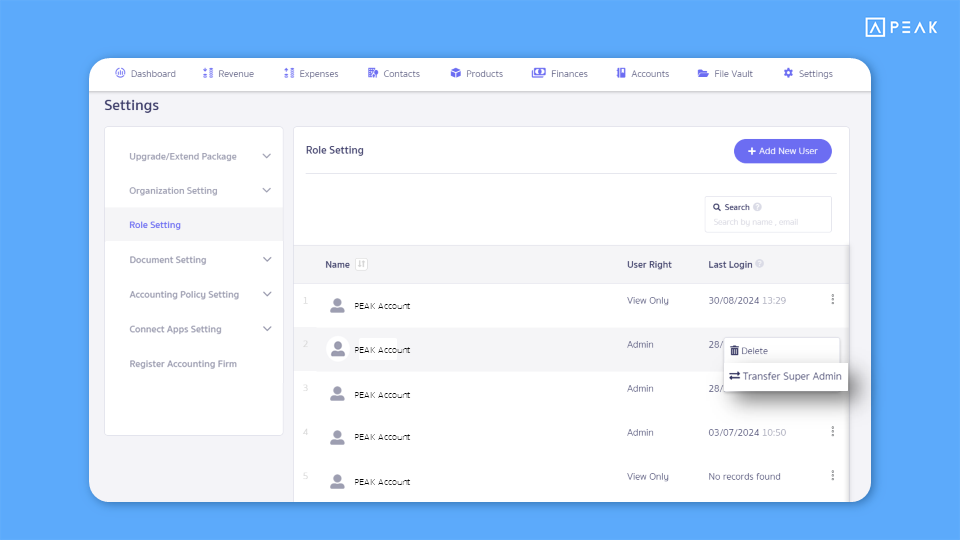Expand the Accounting Policy Setting chevron

(x=267, y=294)
